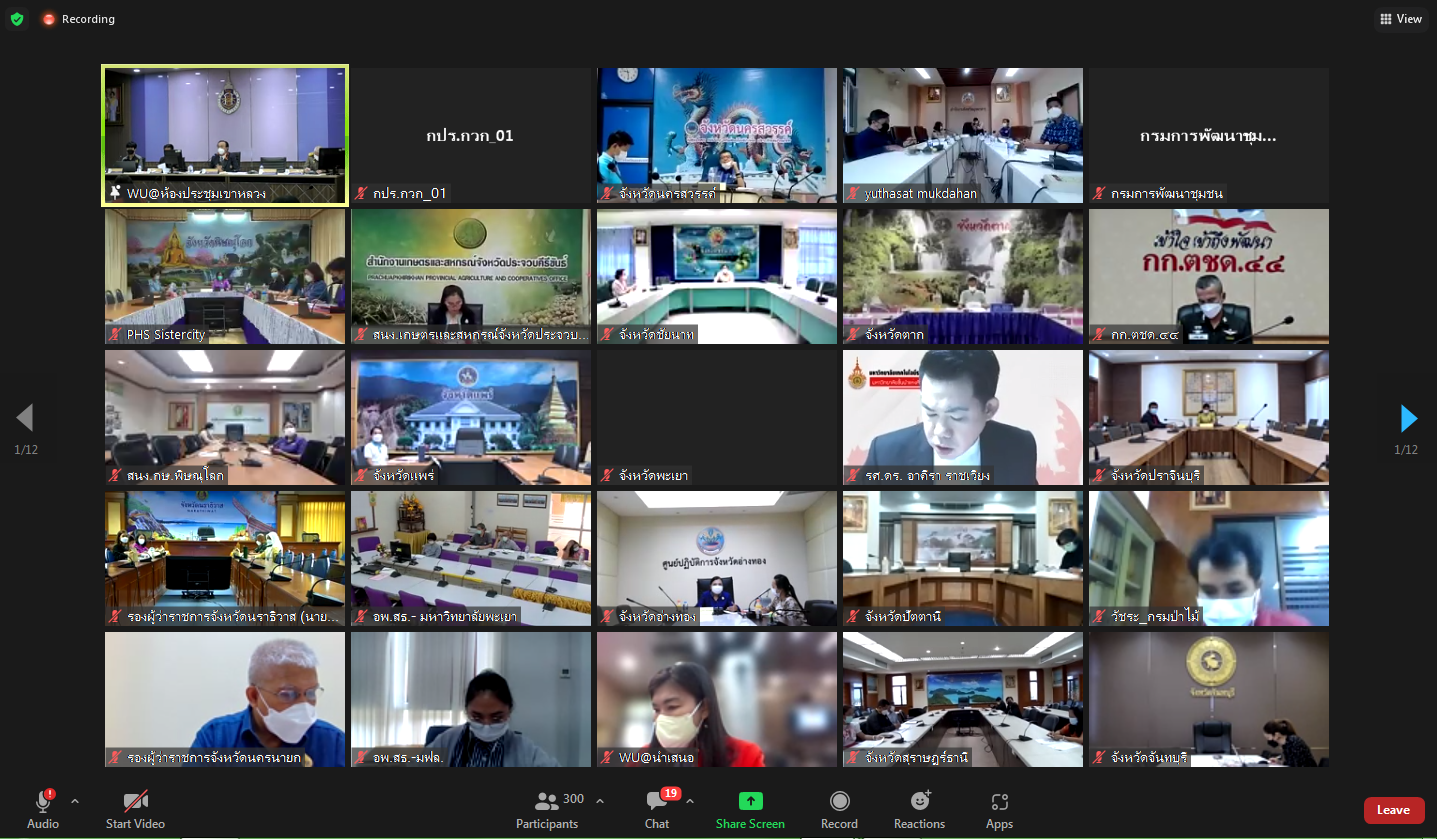Click muted mic icon on จังหวัดตาก label
The image size is (1437, 839).
853,335
